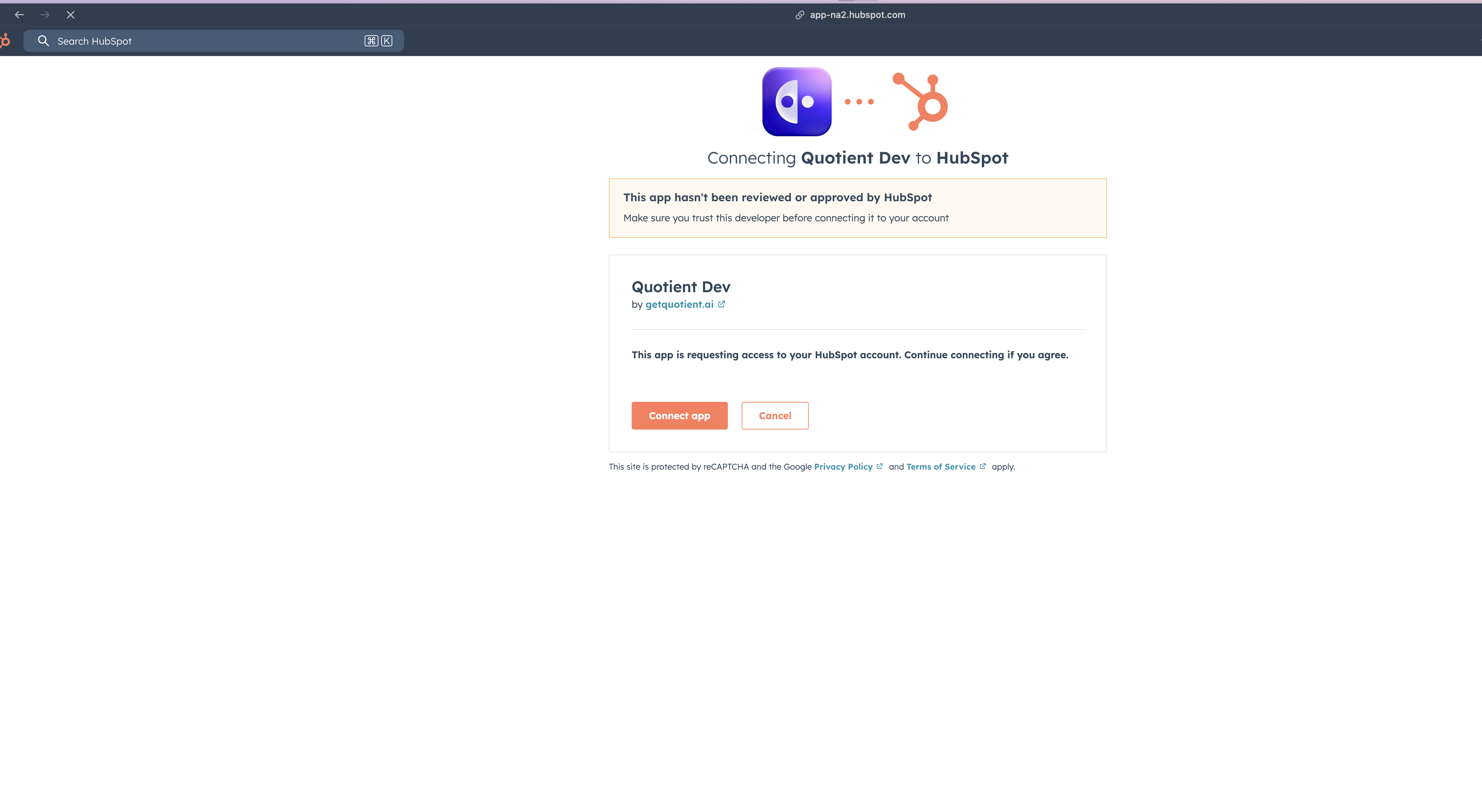
Task: Click the search magnifier icon
Action: (43, 40)
